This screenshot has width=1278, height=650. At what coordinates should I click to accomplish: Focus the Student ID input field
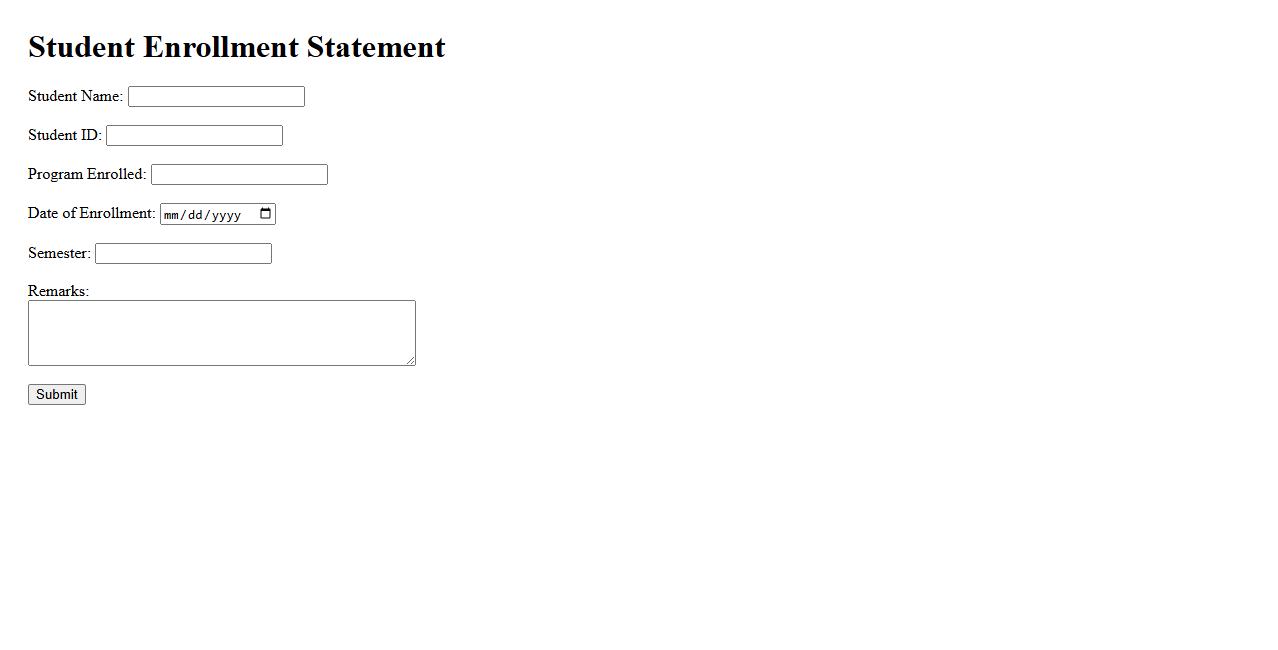194,136
